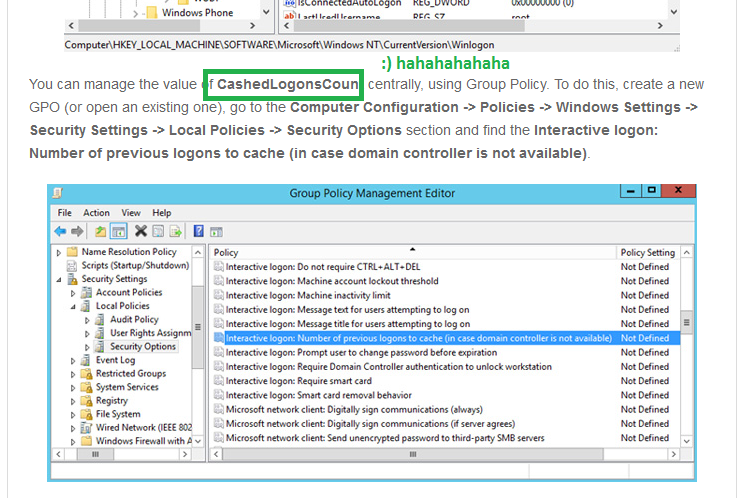Select 'Machine inactivity limit' policy row
This screenshot has height=498, width=747.
[x=446, y=295]
